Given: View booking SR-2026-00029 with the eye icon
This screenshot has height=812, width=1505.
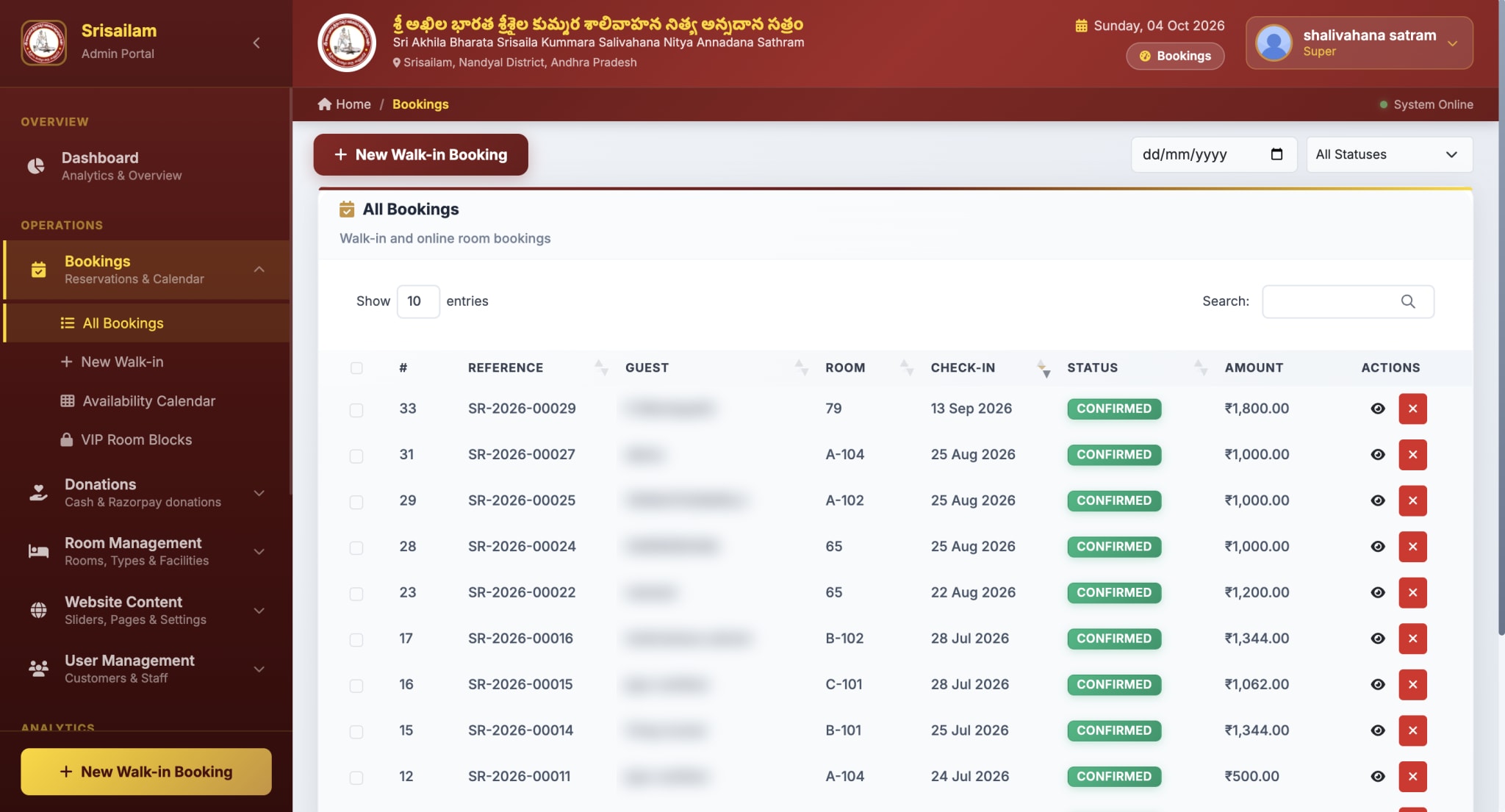Looking at the screenshot, I should 1378,409.
